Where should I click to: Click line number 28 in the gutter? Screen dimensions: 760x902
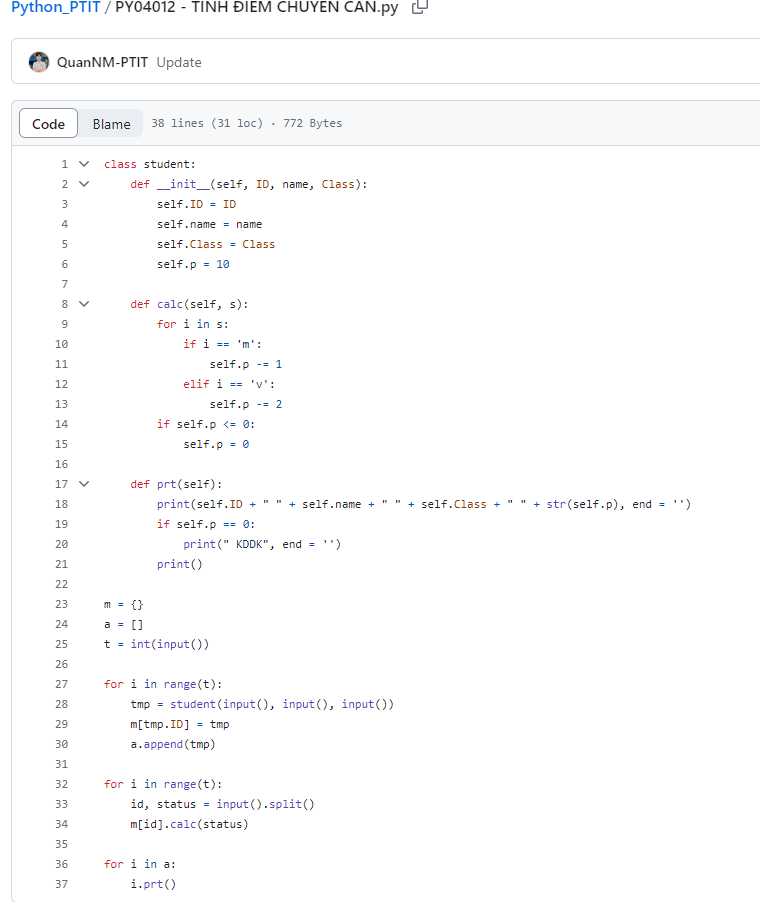click(x=62, y=704)
